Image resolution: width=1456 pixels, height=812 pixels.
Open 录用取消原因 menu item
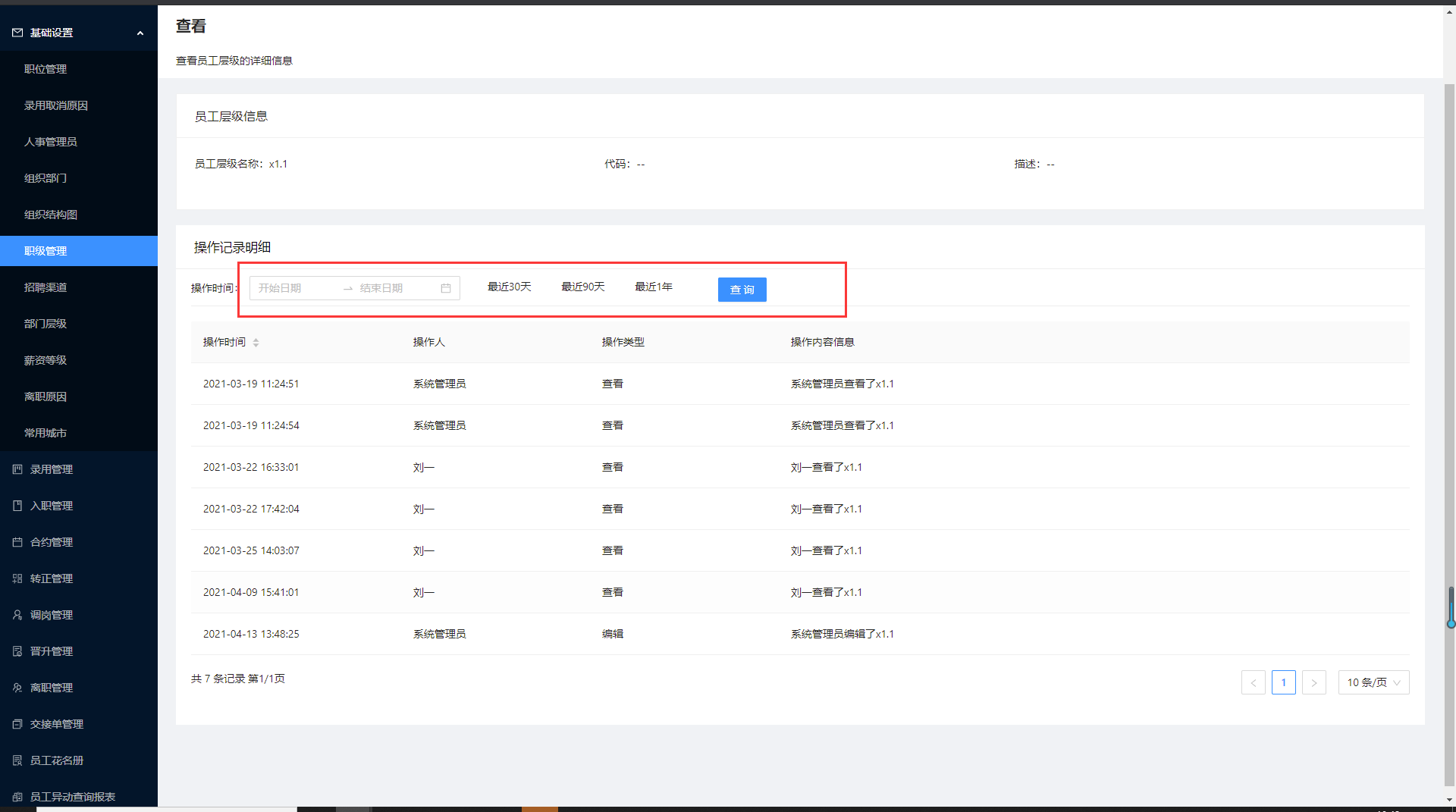coord(56,105)
